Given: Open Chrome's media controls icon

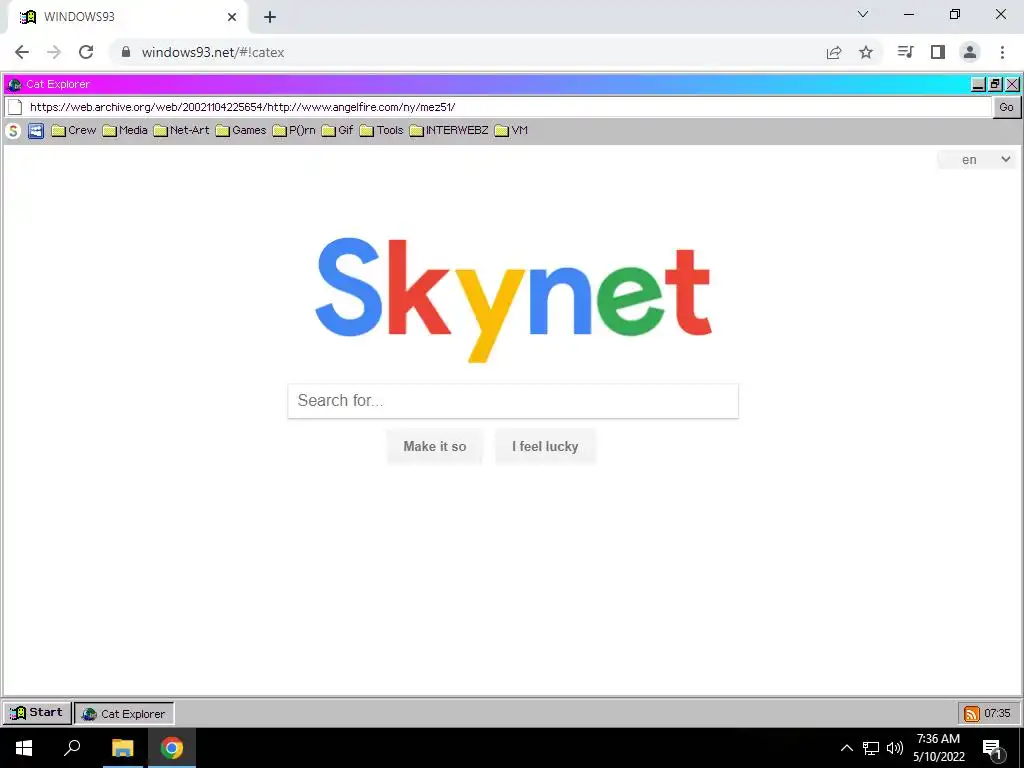Looking at the screenshot, I should click(x=906, y=52).
